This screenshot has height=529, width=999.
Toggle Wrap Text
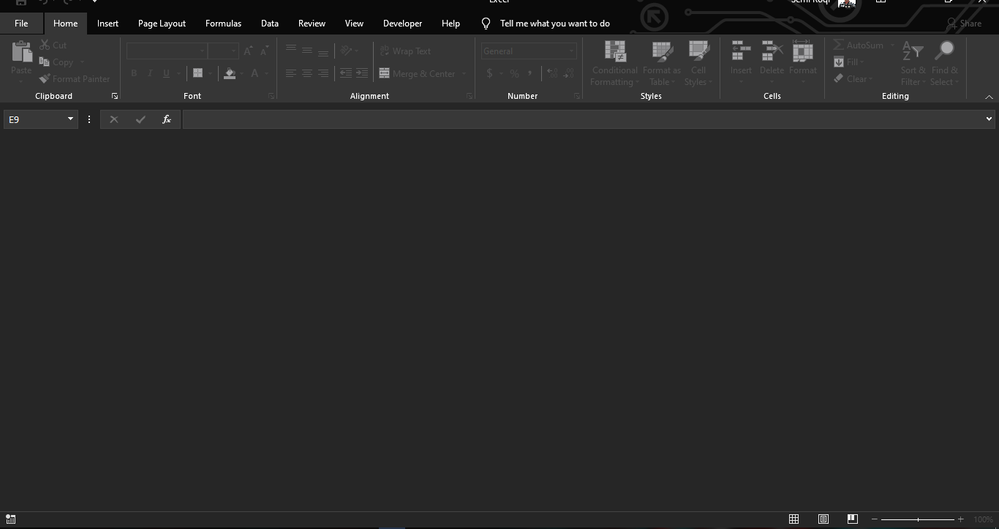click(x=406, y=51)
